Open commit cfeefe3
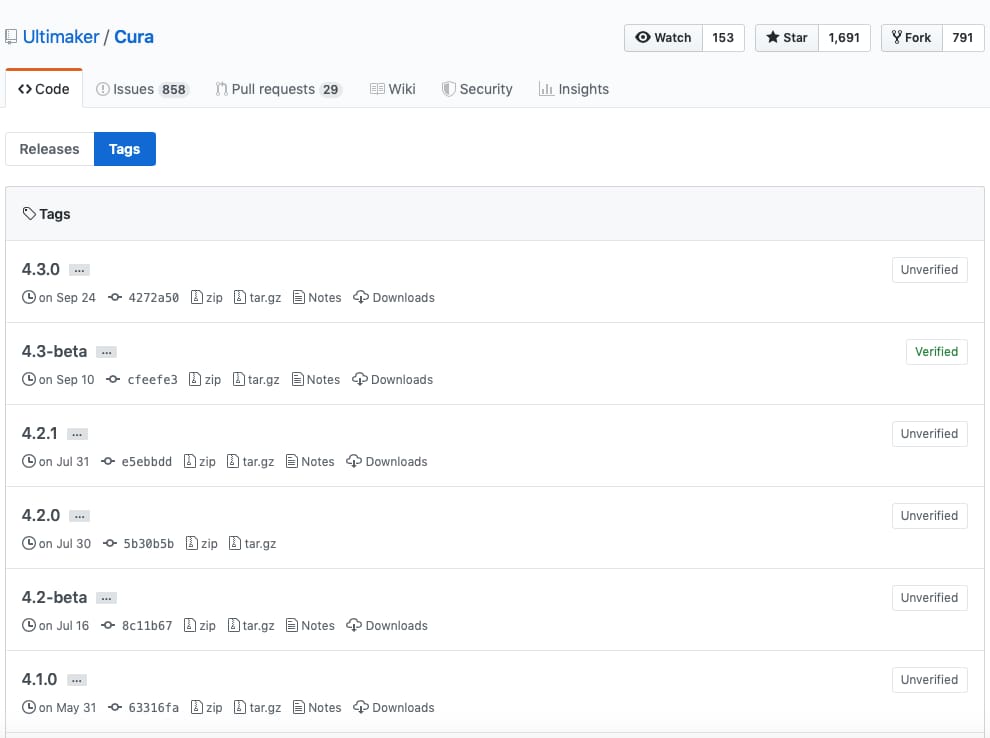Image resolution: width=990 pixels, height=738 pixels. pos(142,379)
